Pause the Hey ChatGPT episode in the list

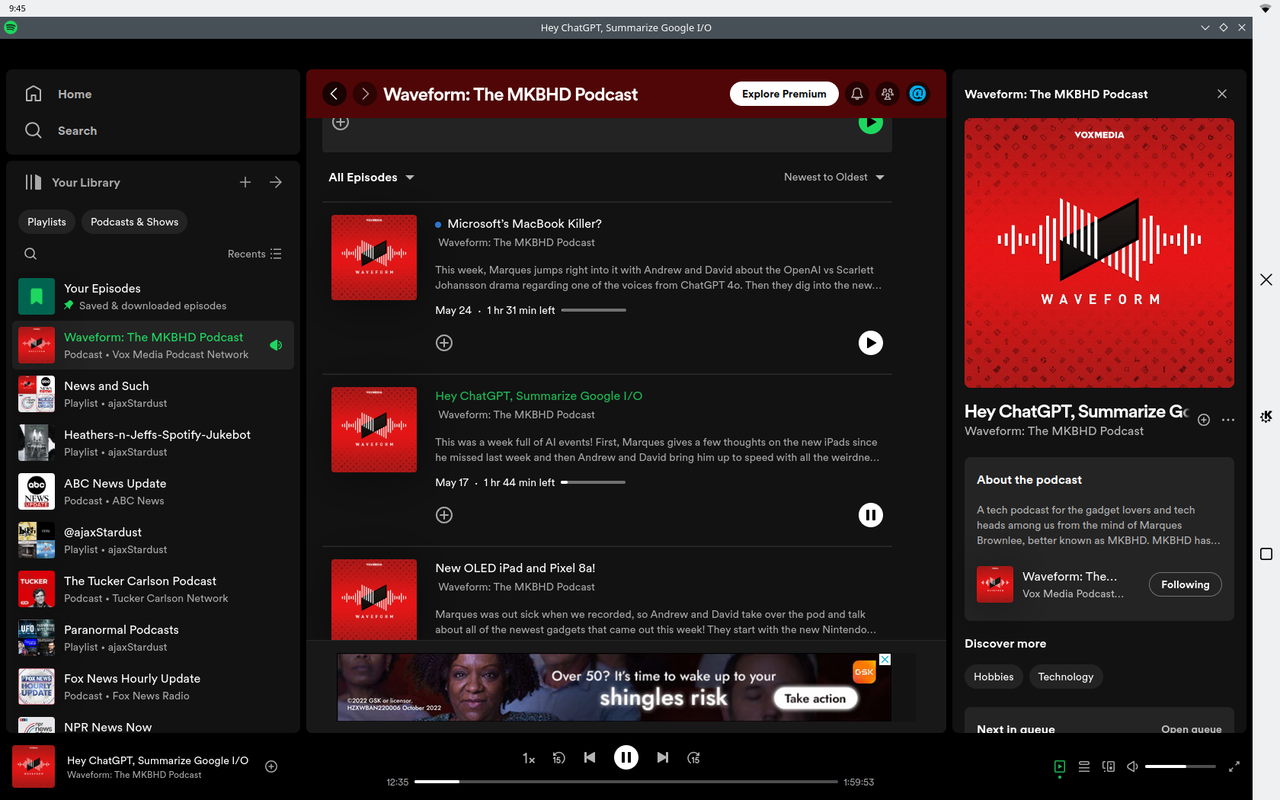click(x=871, y=515)
